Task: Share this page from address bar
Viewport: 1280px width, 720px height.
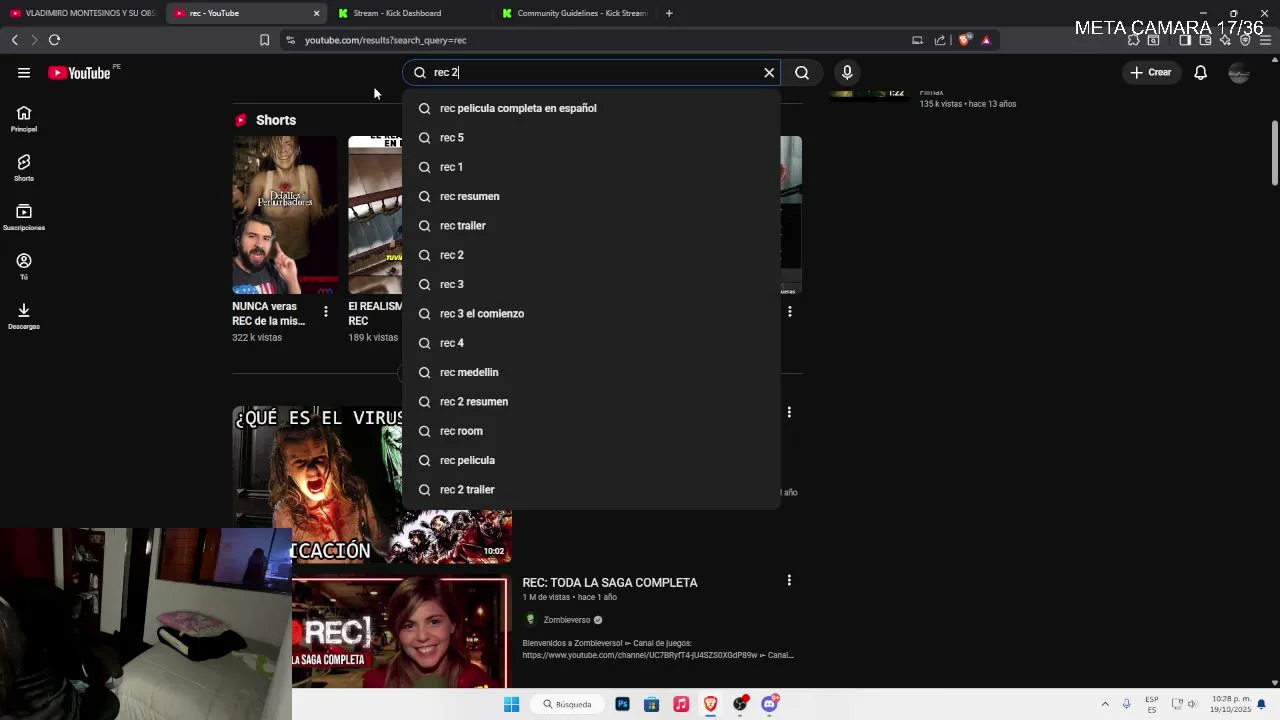Action: coord(940,40)
